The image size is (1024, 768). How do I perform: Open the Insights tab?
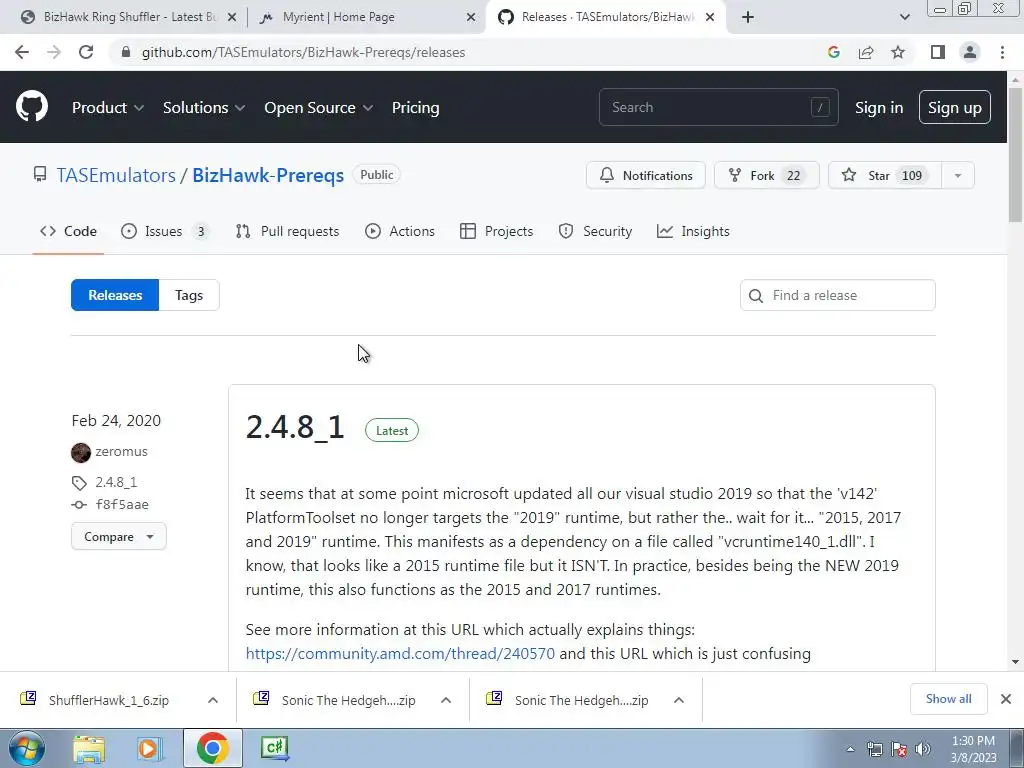pyautogui.click(x=693, y=231)
